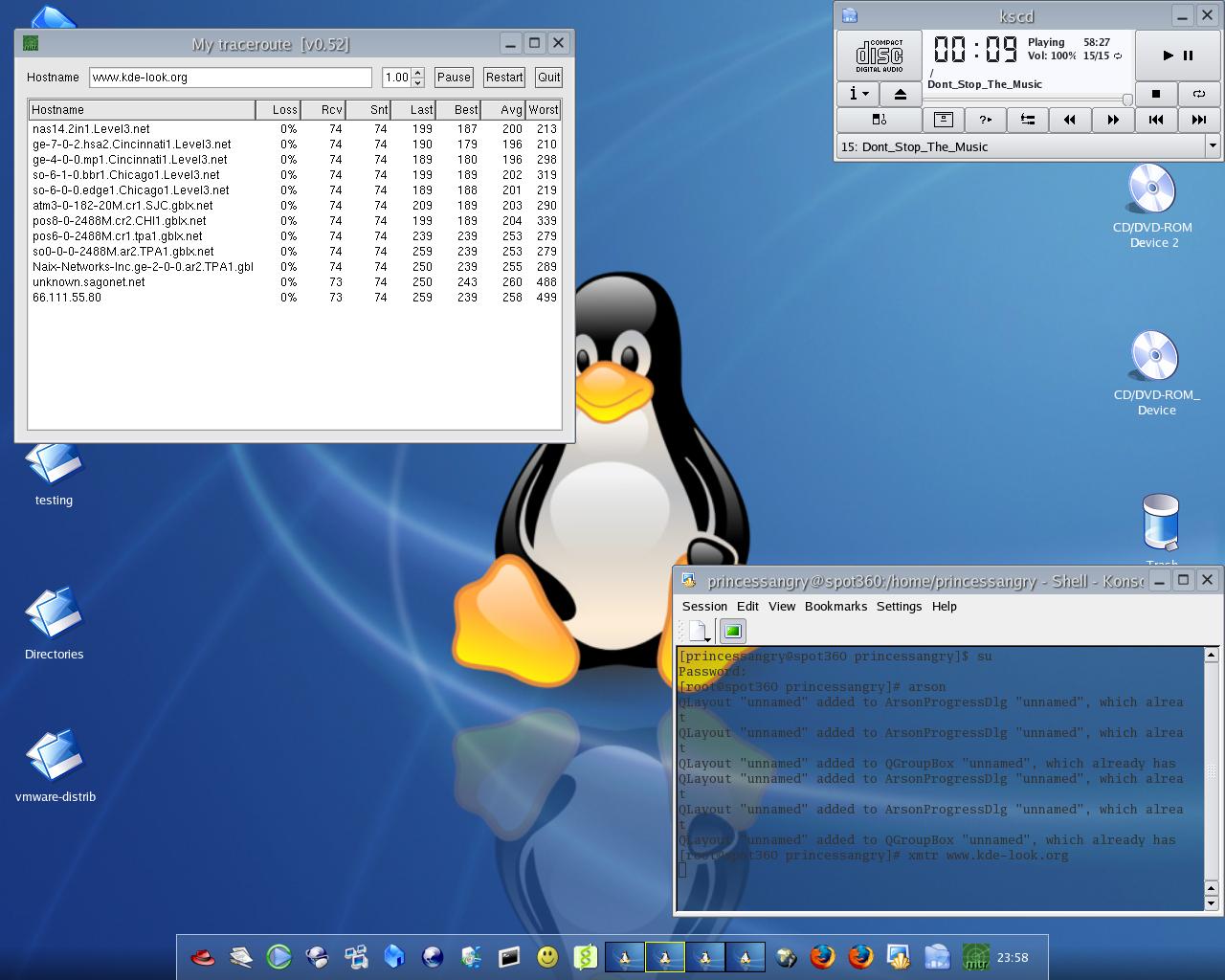
Task: Rewind the current track in kscd
Action: point(1070,120)
